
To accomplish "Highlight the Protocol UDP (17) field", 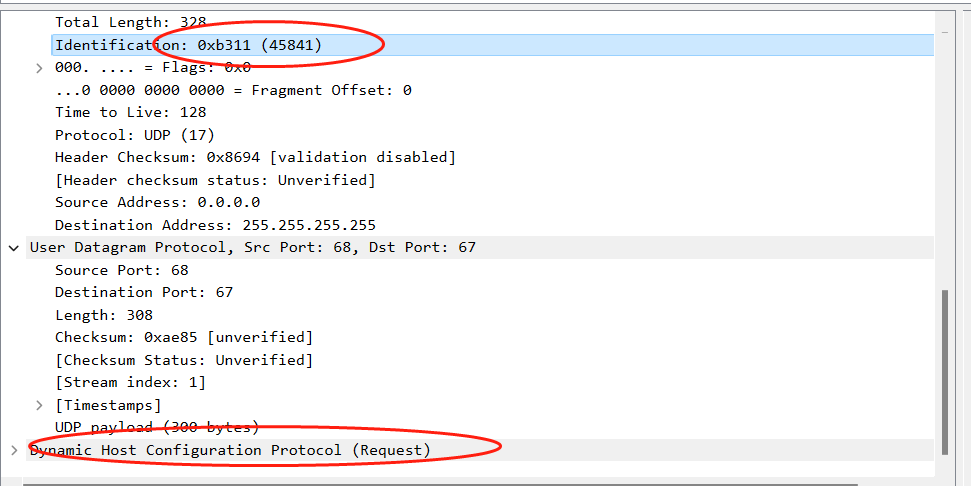I will (134, 135).
